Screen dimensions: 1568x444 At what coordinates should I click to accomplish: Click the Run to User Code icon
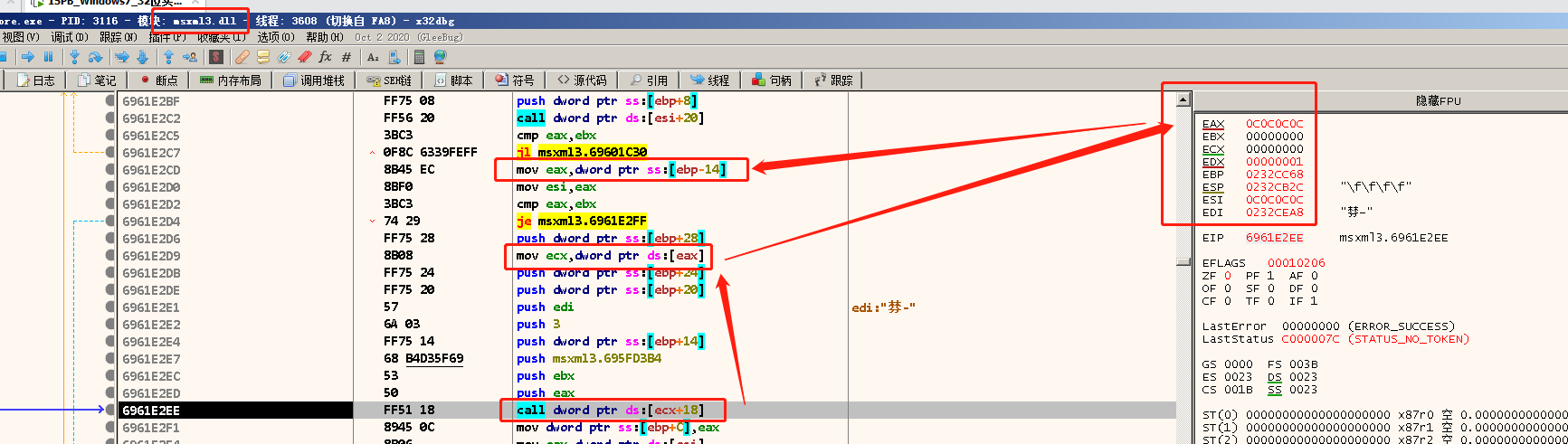click(x=190, y=57)
